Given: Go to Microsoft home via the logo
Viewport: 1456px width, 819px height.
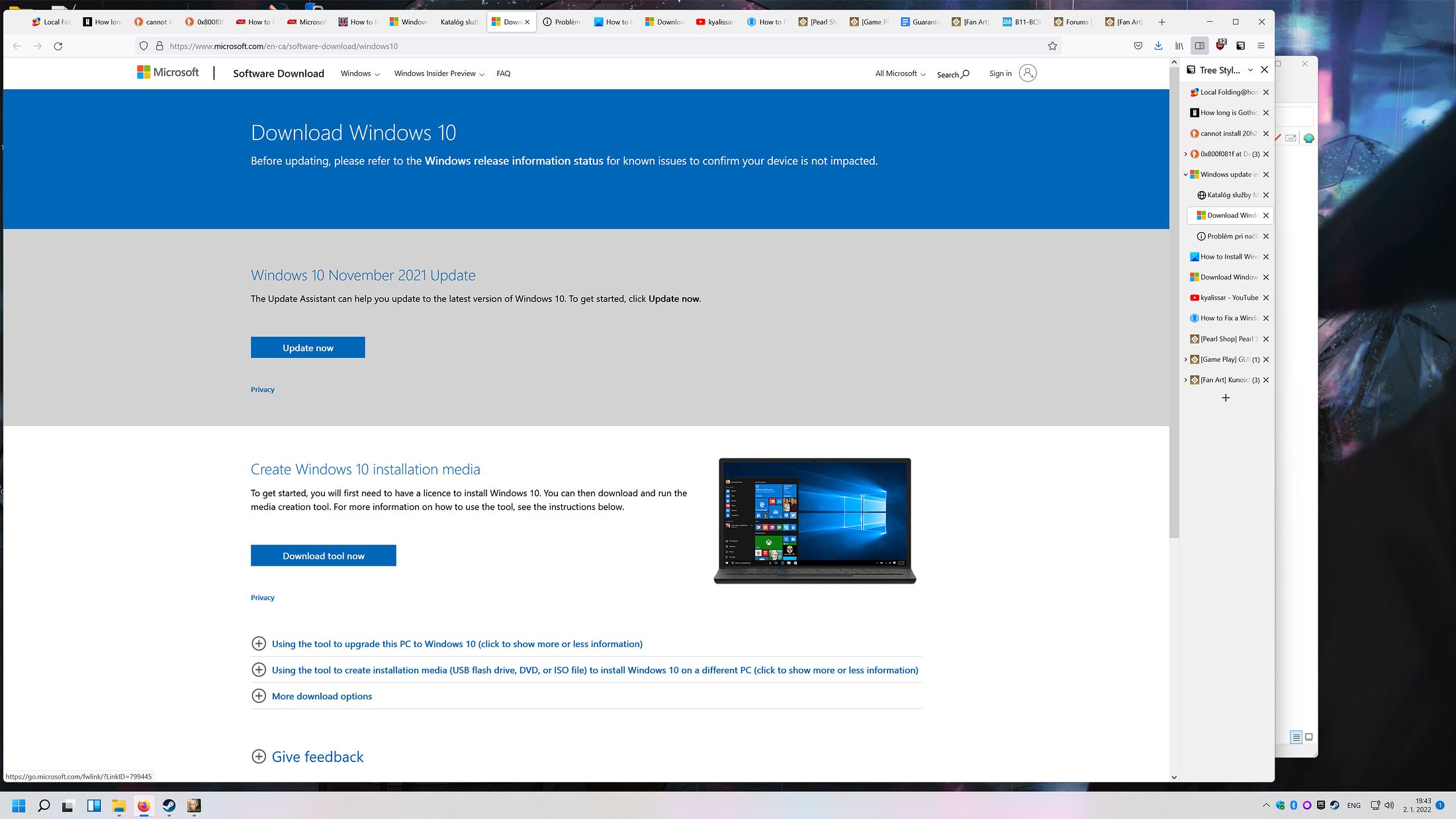Looking at the screenshot, I should 168,73.
